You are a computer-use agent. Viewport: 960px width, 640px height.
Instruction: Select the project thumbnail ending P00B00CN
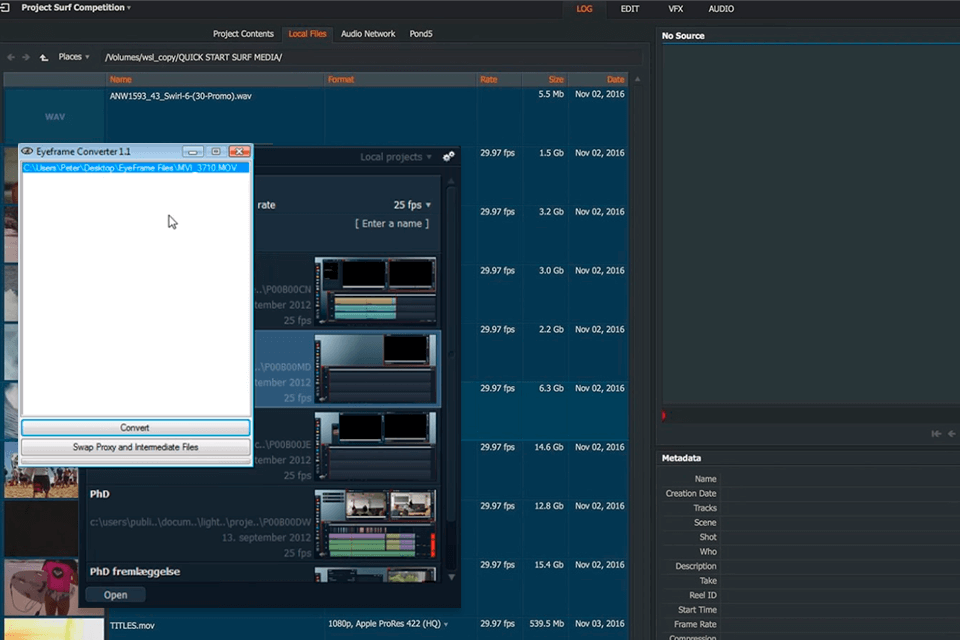(375, 290)
